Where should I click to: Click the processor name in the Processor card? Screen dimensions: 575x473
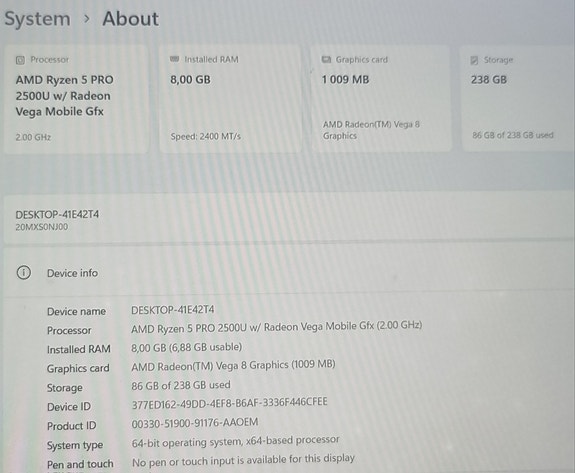click(x=65, y=96)
